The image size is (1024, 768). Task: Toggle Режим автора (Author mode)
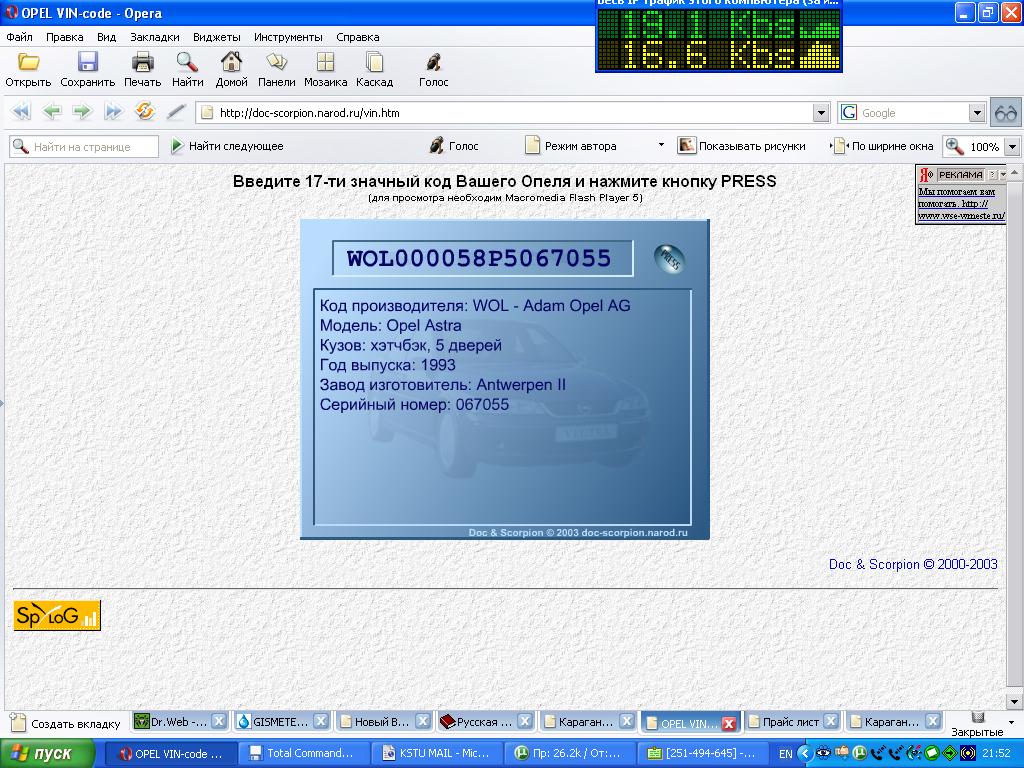(x=571, y=146)
